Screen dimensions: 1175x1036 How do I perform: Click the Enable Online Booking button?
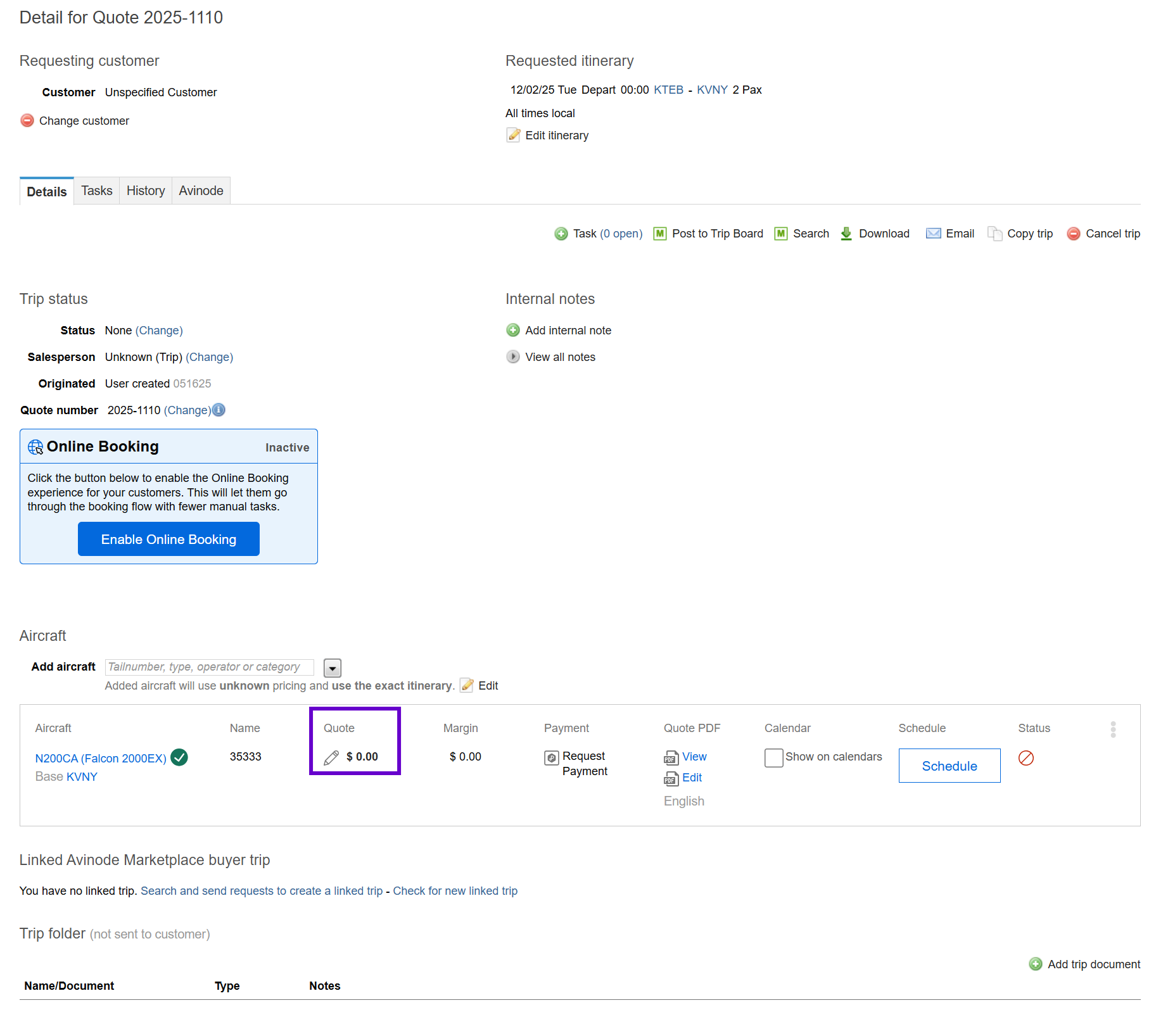pyautogui.click(x=168, y=539)
